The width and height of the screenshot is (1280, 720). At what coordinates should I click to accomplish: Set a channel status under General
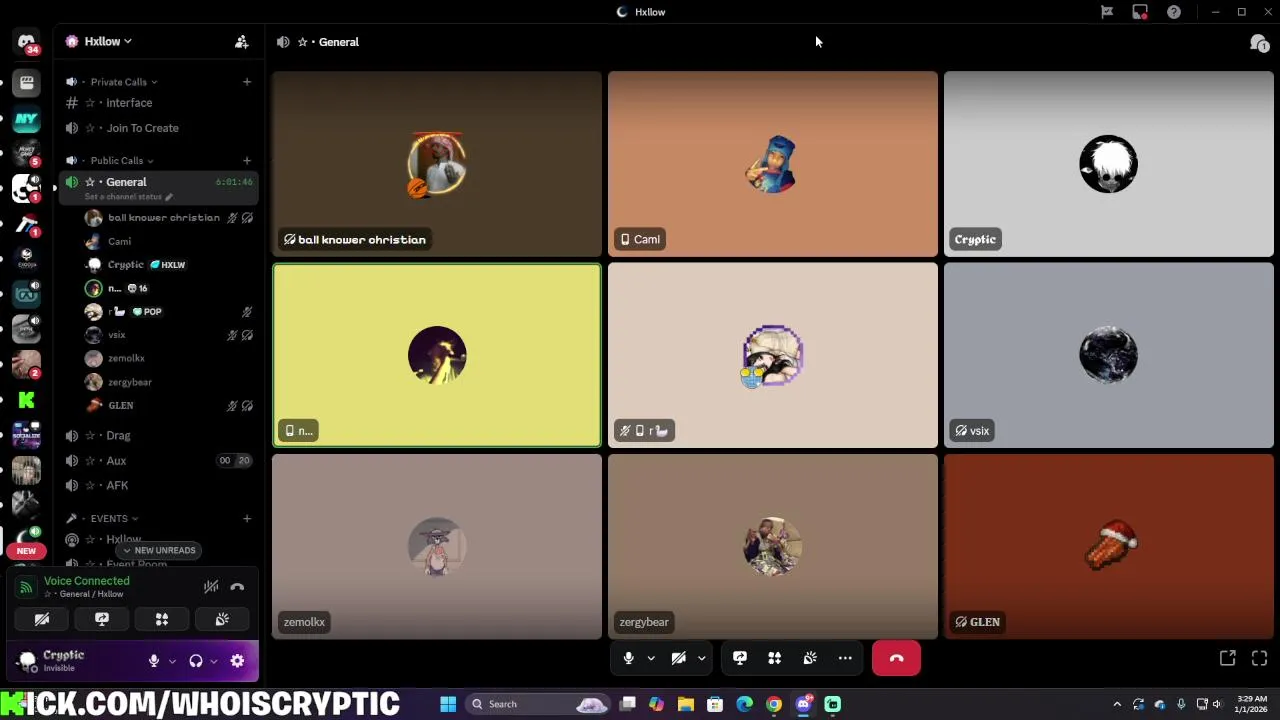pos(128,197)
